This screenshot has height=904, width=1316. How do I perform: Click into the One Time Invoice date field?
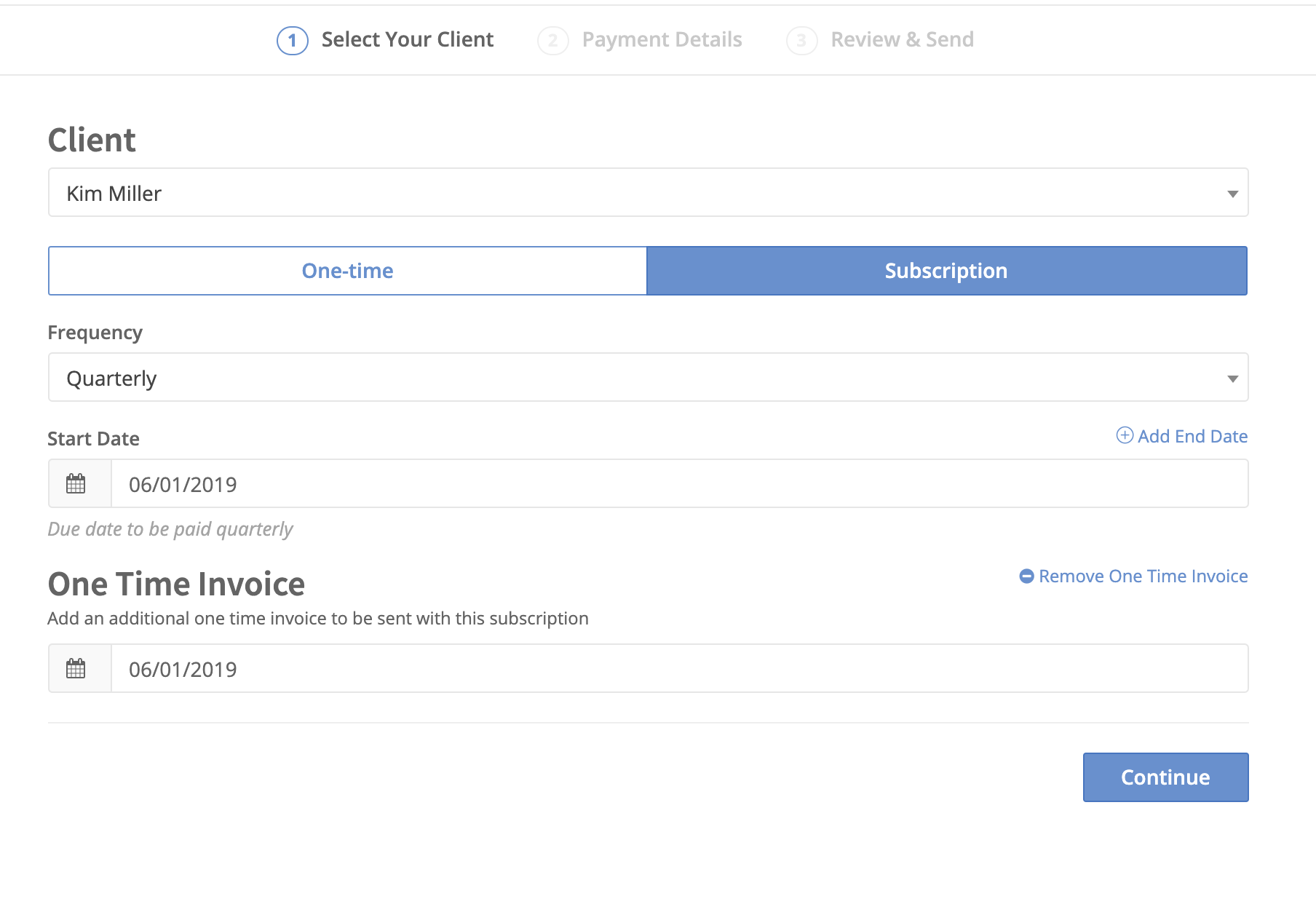click(678, 669)
